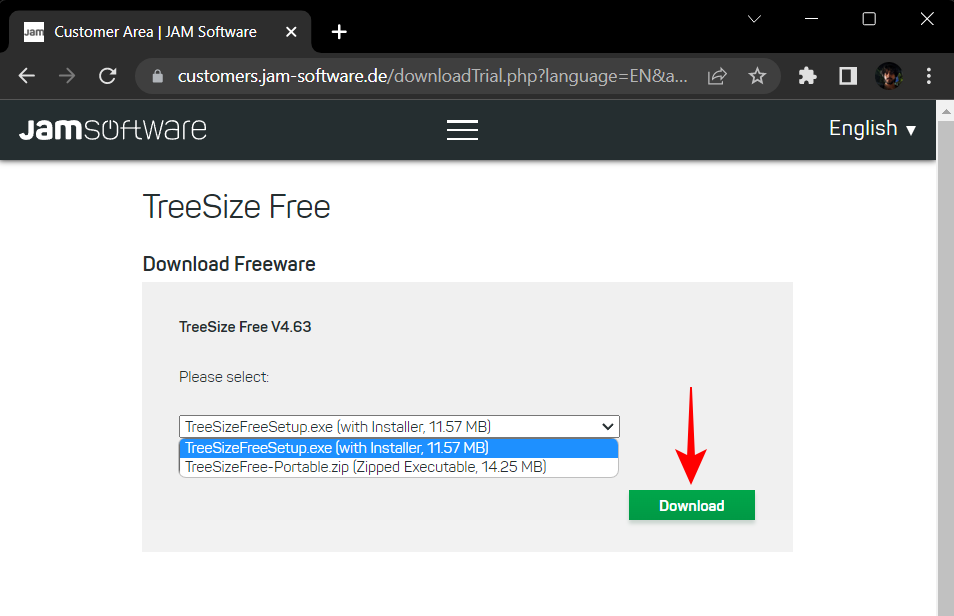The image size is (954, 616).
Task: Click inside the address bar
Action: pyautogui.click(x=400, y=75)
